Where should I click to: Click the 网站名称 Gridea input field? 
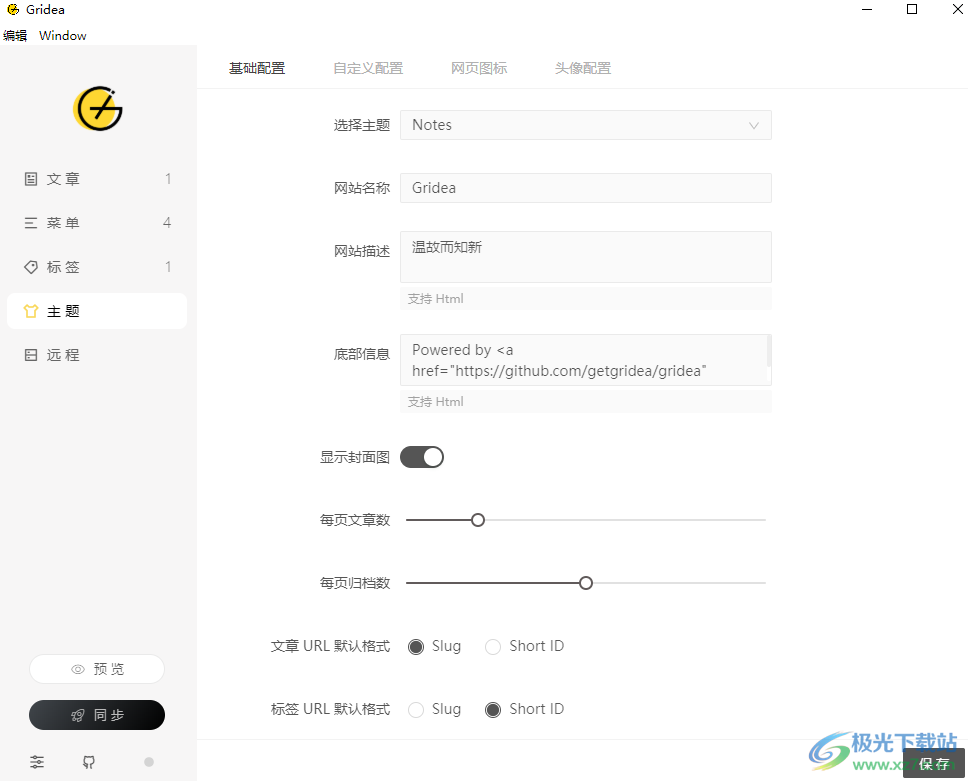coord(586,188)
